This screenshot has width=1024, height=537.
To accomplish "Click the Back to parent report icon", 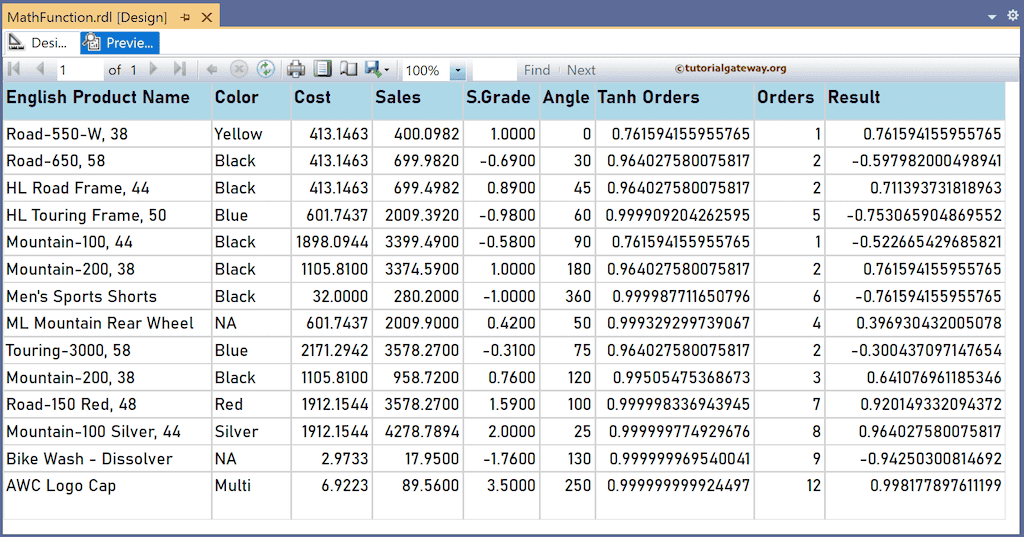I will pos(212,69).
